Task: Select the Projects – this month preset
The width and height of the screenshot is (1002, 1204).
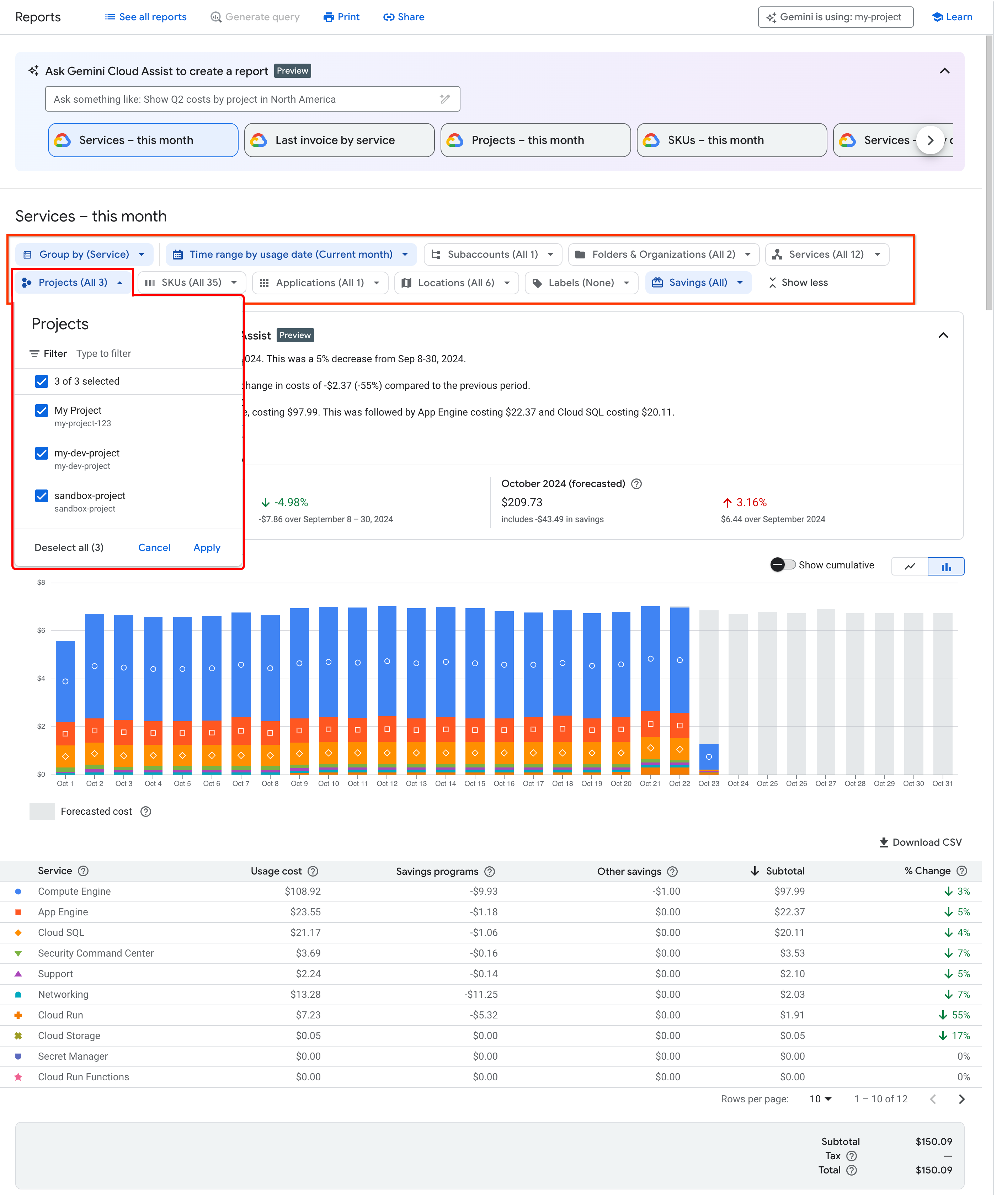Action: click(x=535, y=140)
